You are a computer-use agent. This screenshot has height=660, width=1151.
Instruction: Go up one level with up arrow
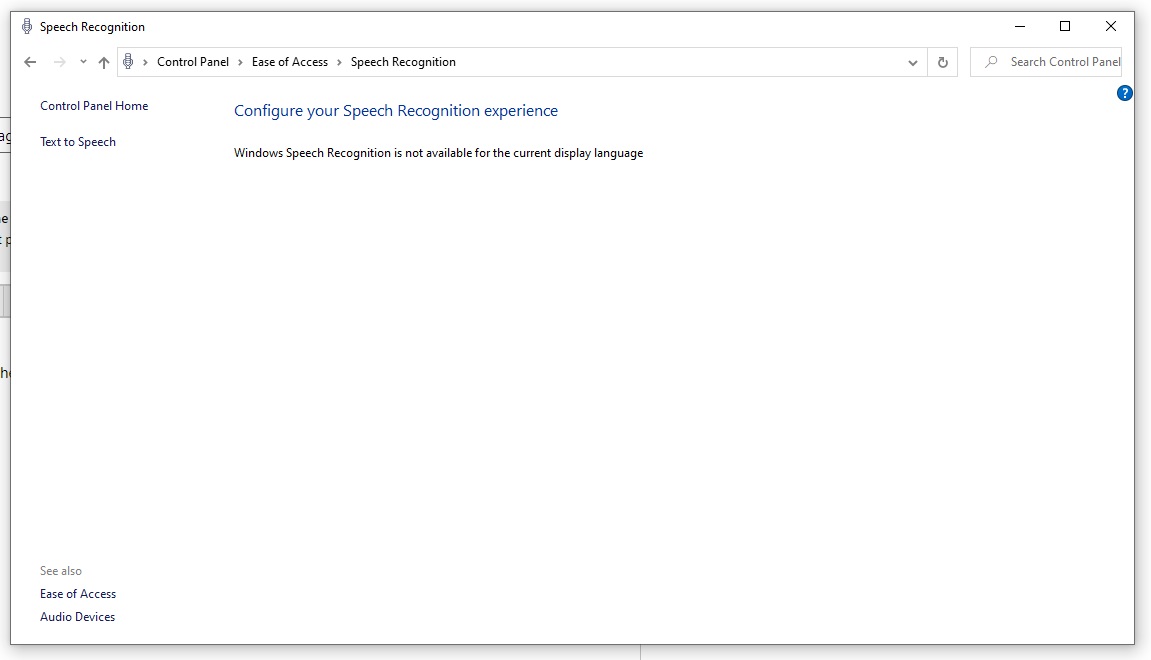point(104,62)
